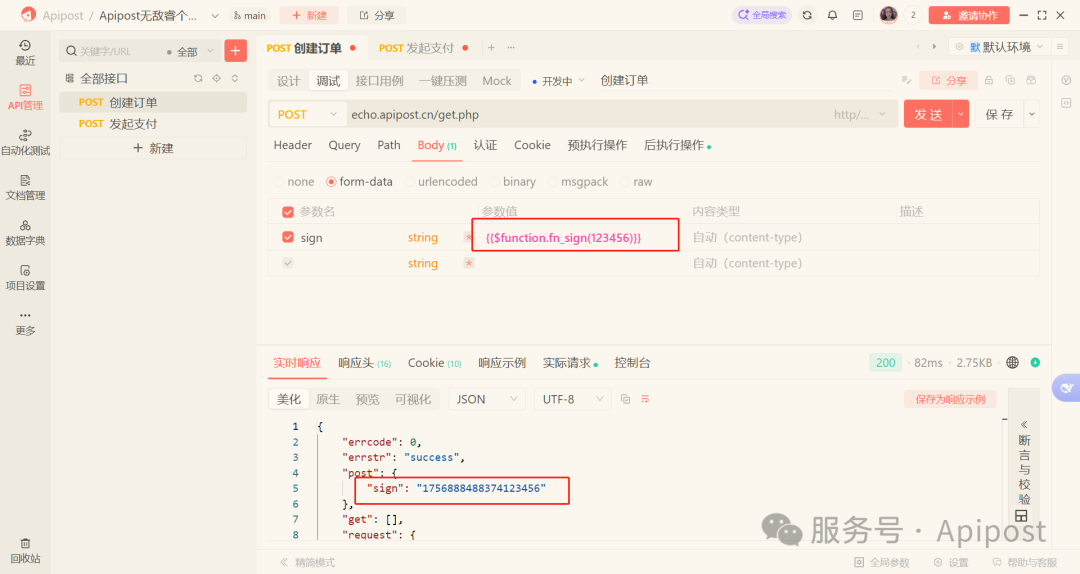Click the 发送 send button
1080x574 pixels.
pyautogui.click(x=928, y=114)
